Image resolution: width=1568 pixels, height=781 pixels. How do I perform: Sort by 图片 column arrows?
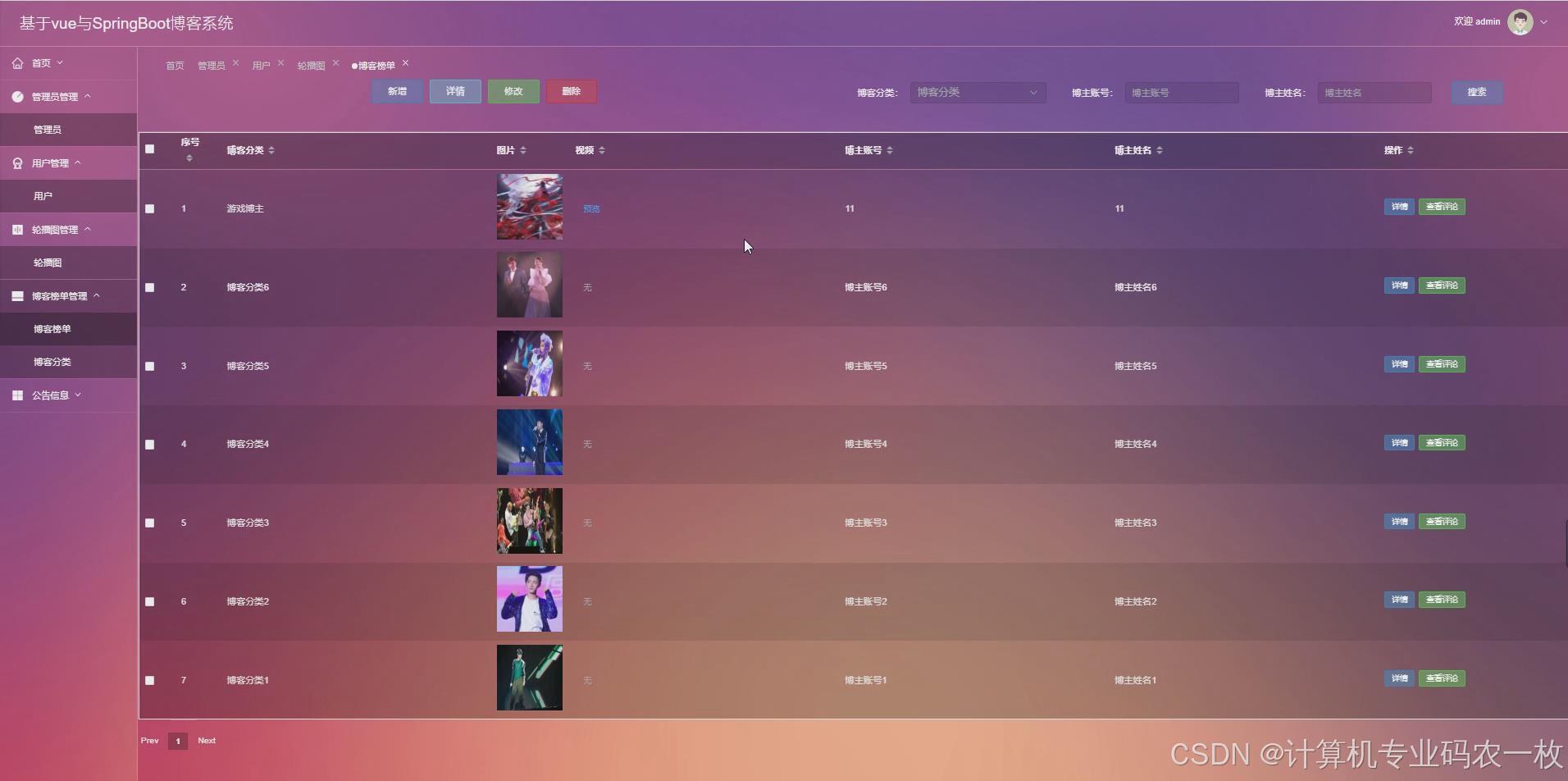(523, 150)
